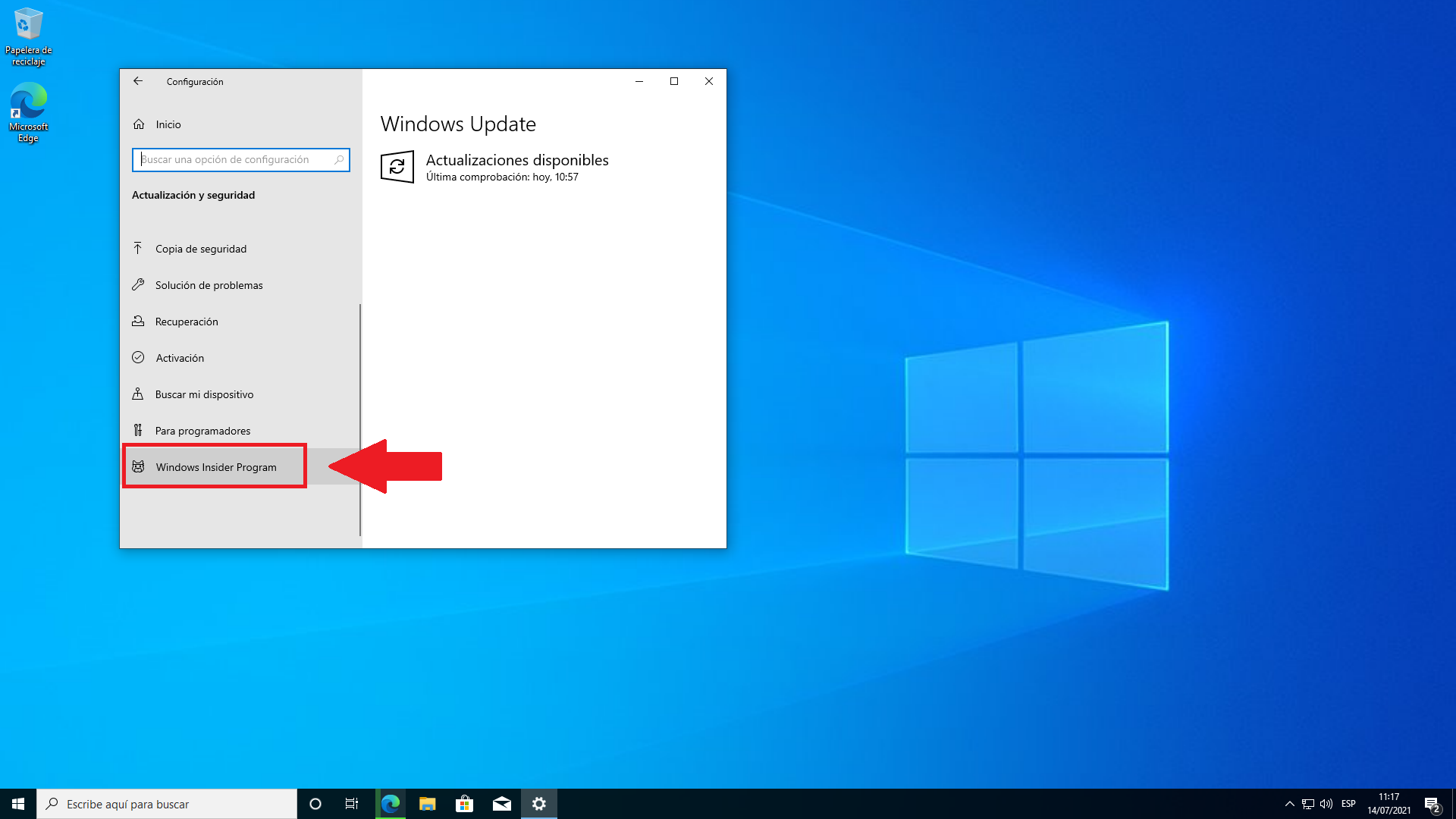Click the search magnifier in settings field

click(339, 160)
